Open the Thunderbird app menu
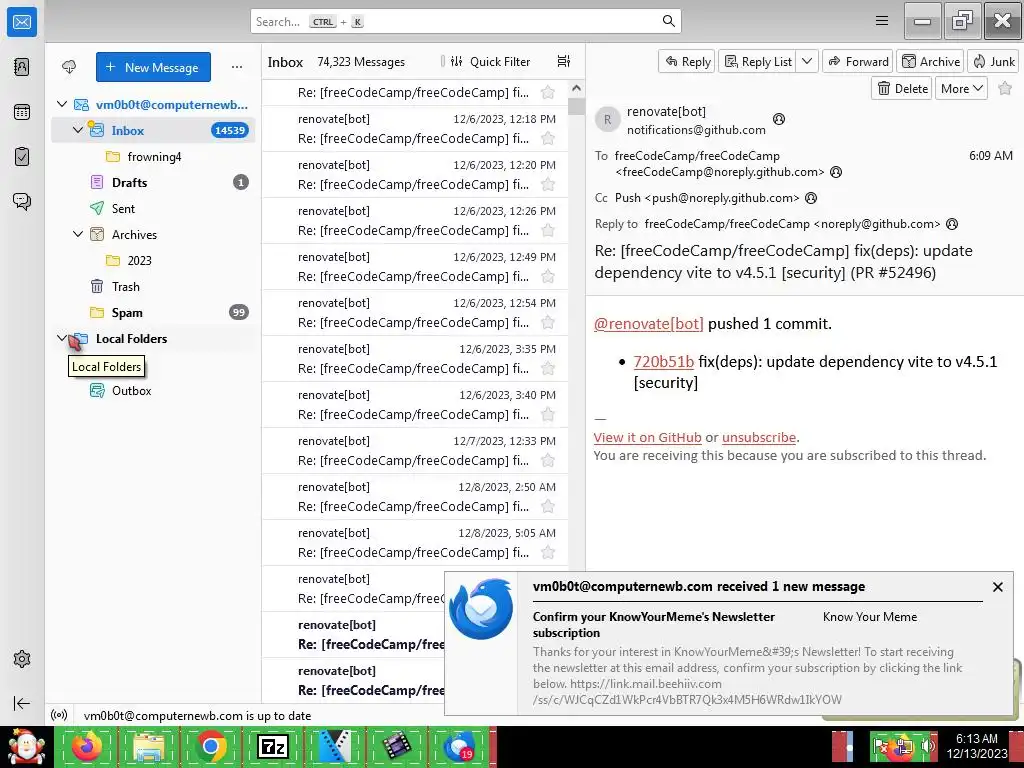 pyautogui.click(x=882, y=21)
